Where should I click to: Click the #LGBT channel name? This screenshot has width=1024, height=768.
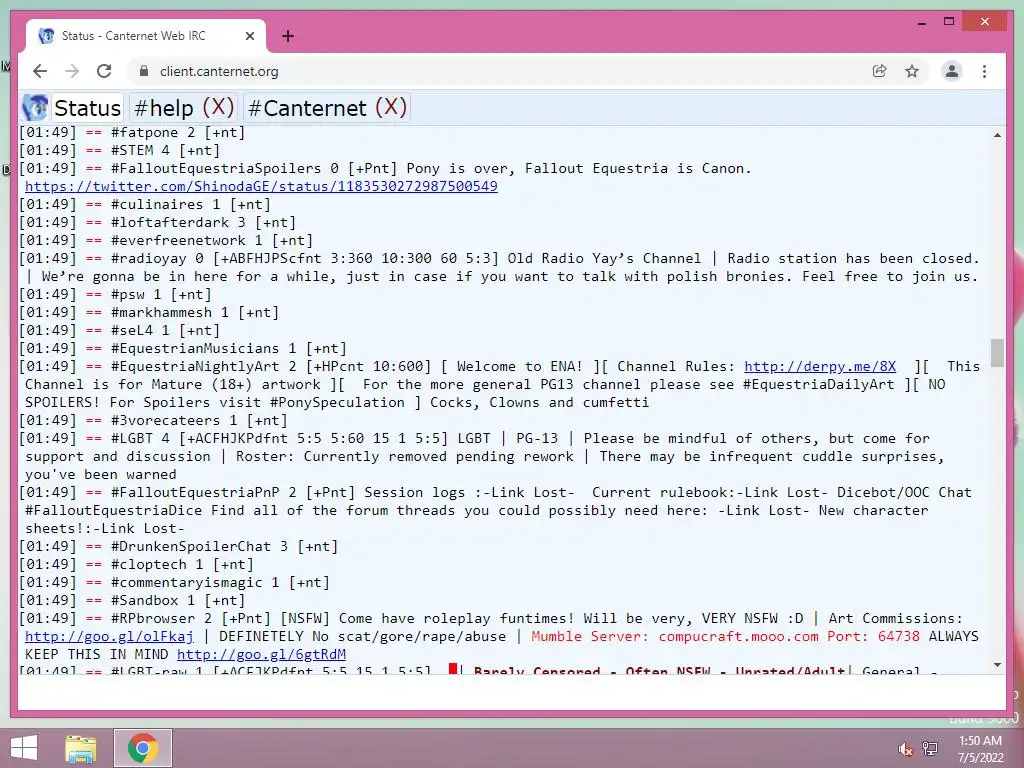click(132, 438)
